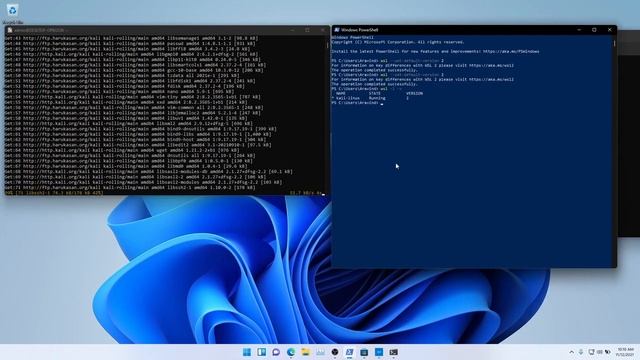
Task: Click 'Copyright (C) Microsoft Corporation' line
Action: coord(398,42)
